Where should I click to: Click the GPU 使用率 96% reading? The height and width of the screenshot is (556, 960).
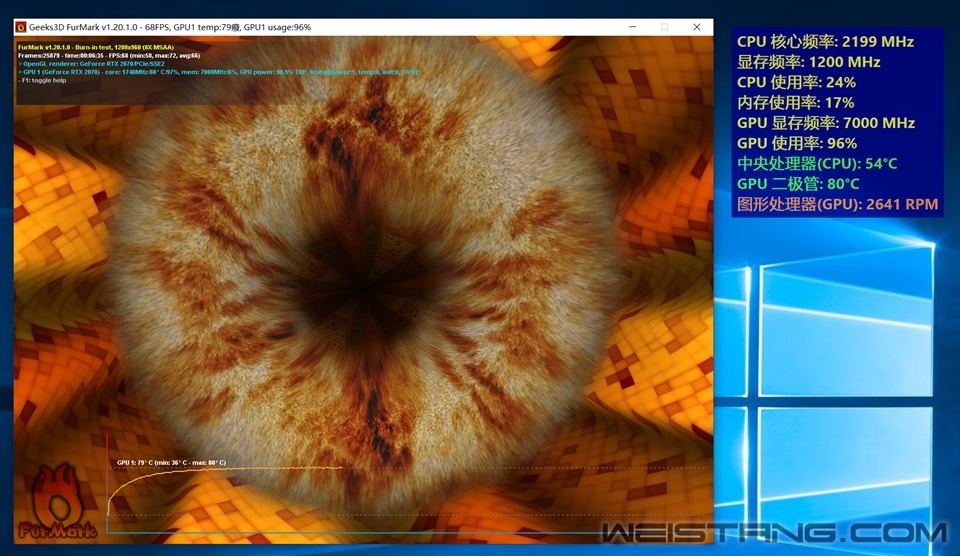coord(796,143)
